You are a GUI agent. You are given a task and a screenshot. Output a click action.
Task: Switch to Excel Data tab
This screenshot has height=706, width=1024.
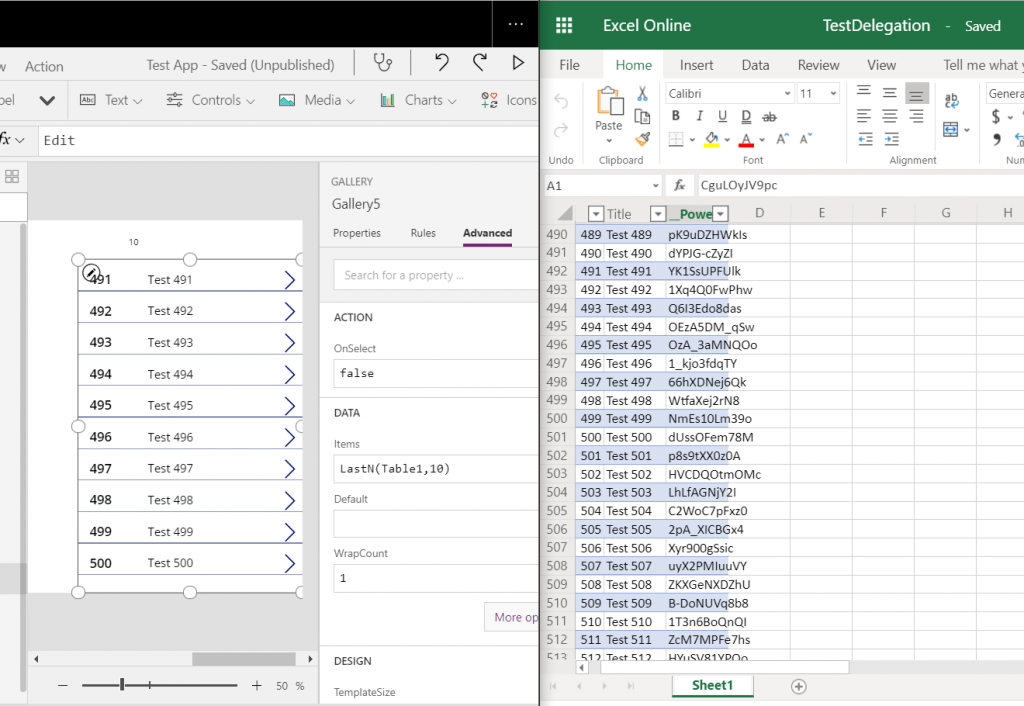click(x=755, y=65)
